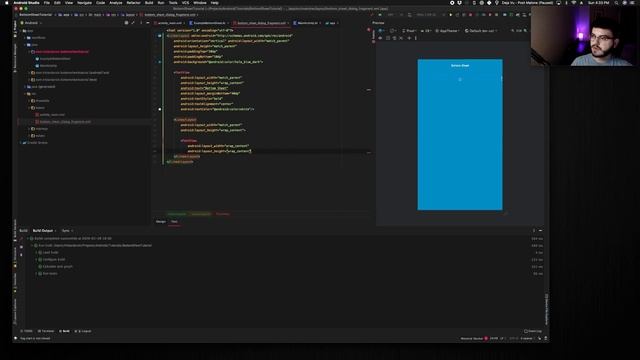This screenshot has width=640, height=360.
Task: Expand the values folder
Action: coord(29,136)
